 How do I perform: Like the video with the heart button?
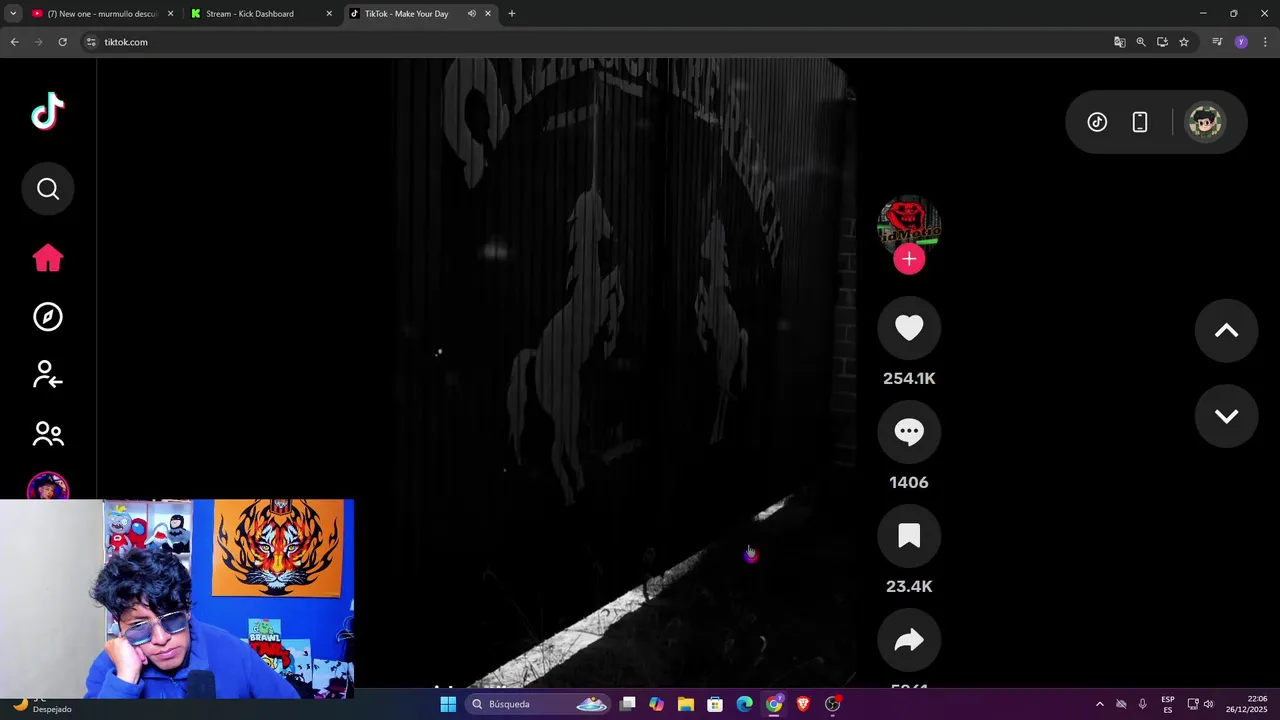click(909, 328)
